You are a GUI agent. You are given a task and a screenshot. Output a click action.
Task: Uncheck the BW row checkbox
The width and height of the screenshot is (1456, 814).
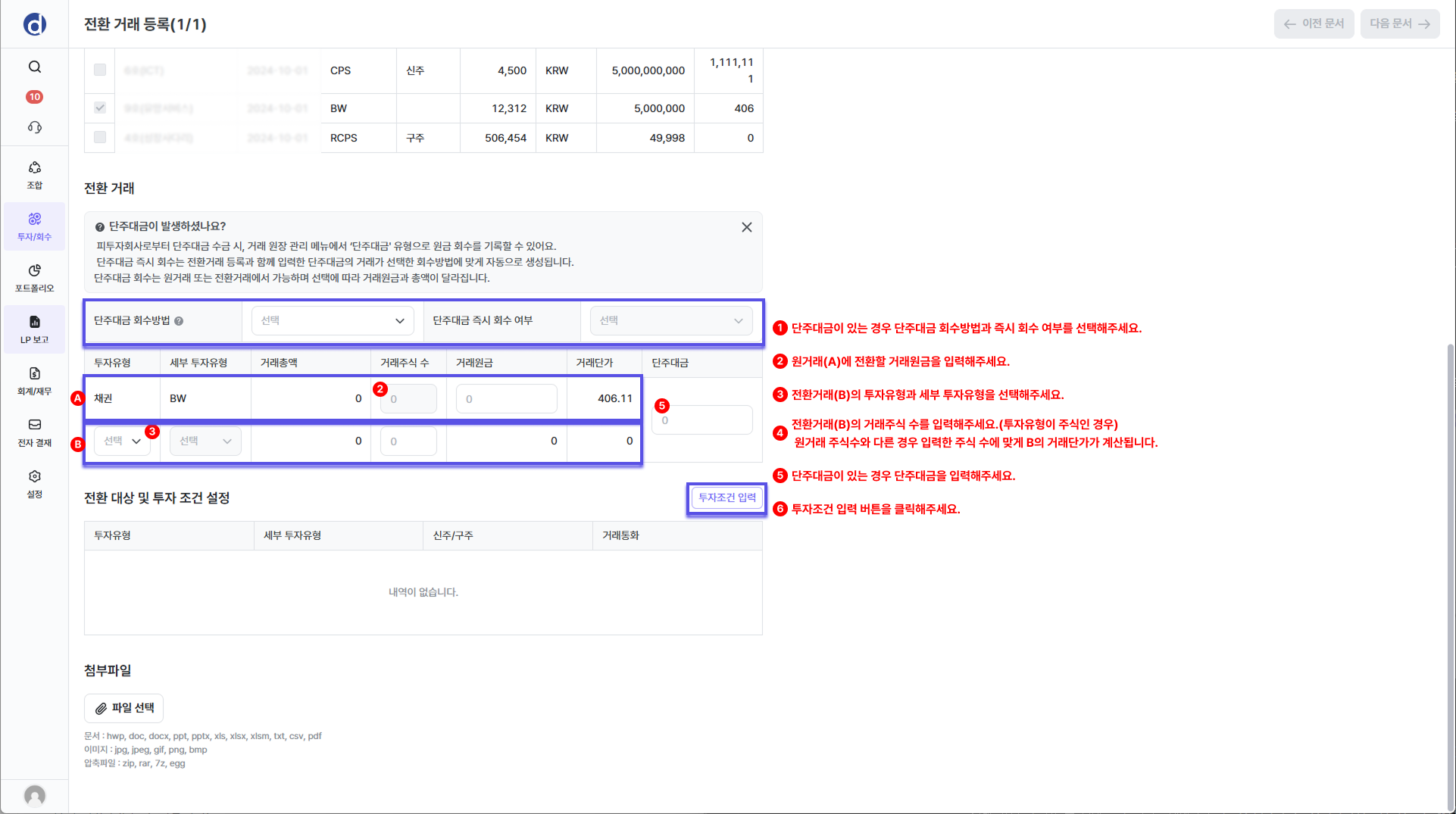pyautogui.click(x=100, y=108)
